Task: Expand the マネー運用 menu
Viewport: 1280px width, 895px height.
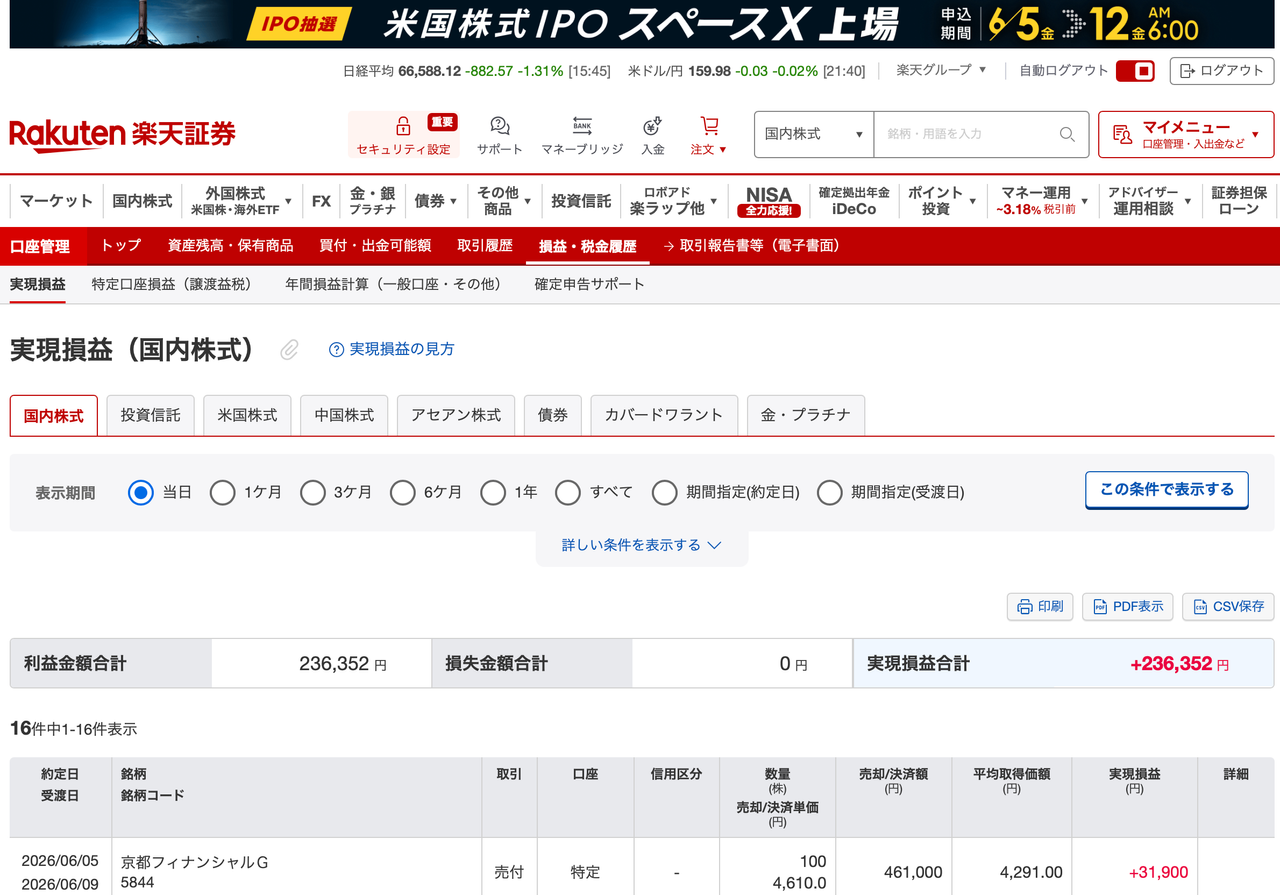Action: tap(1041, 201)
